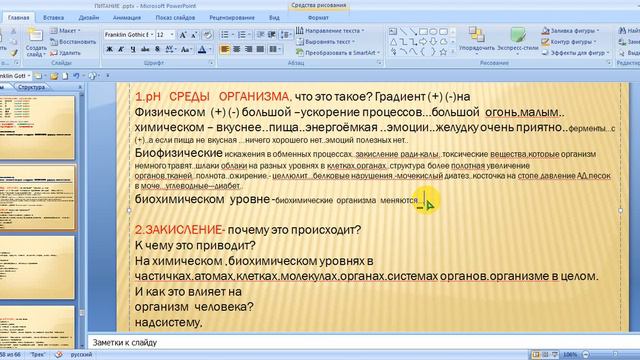
Task: Select the oval shape
Action: (433, 32)
